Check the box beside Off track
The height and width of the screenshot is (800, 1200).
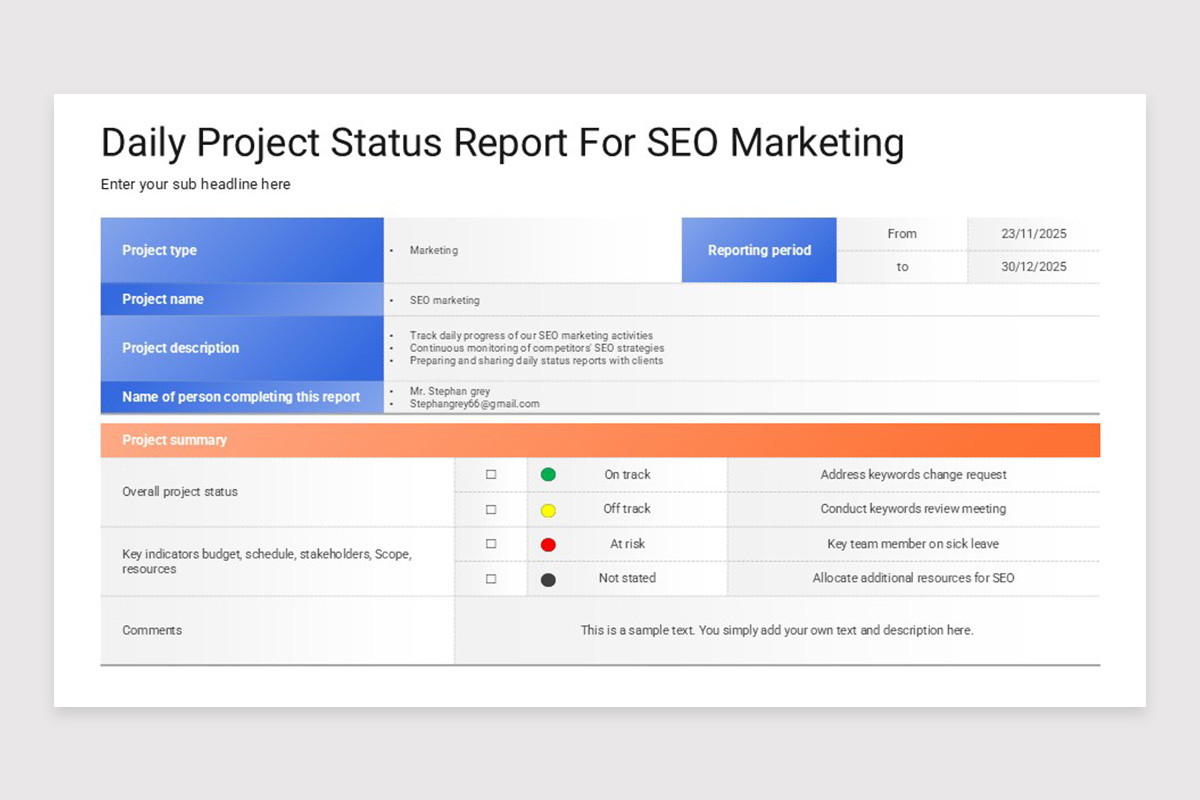point(490,509)
